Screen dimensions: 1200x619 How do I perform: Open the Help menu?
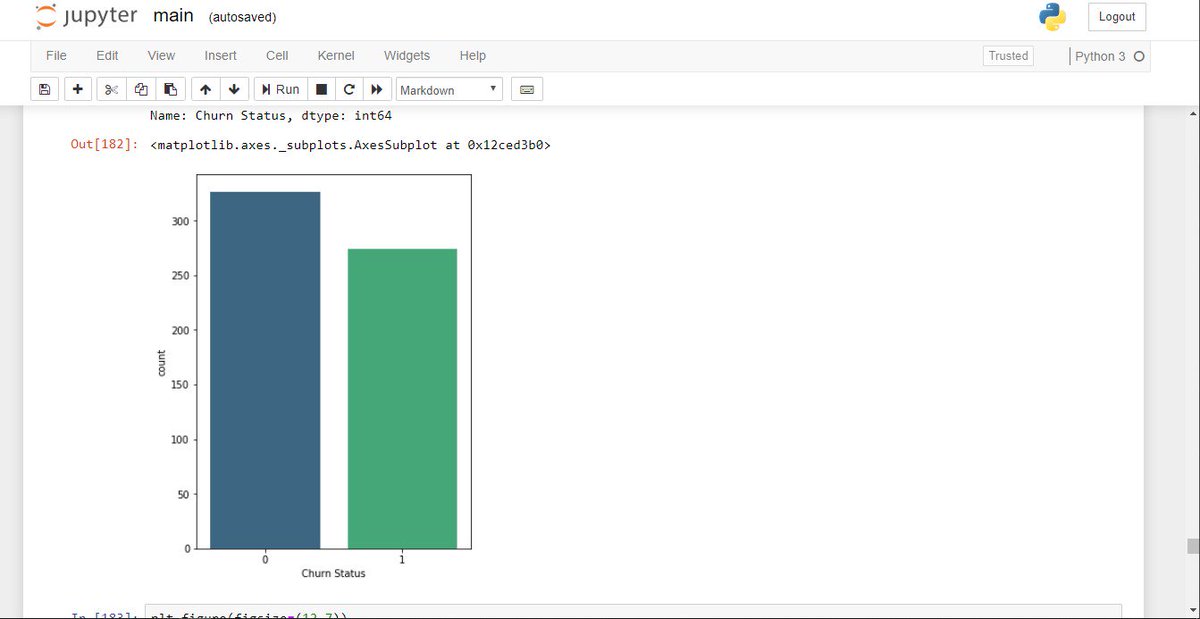point(473,55)
